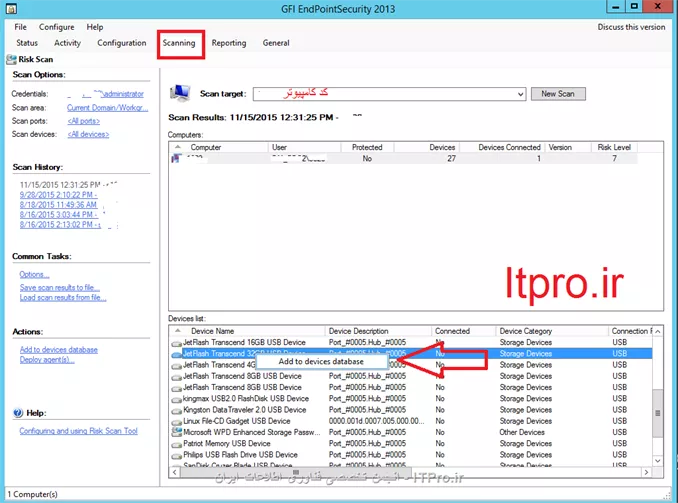This screenshot has height=503, width=678.
Task: Click the Risk Scan icon
Action: [11, 59]
